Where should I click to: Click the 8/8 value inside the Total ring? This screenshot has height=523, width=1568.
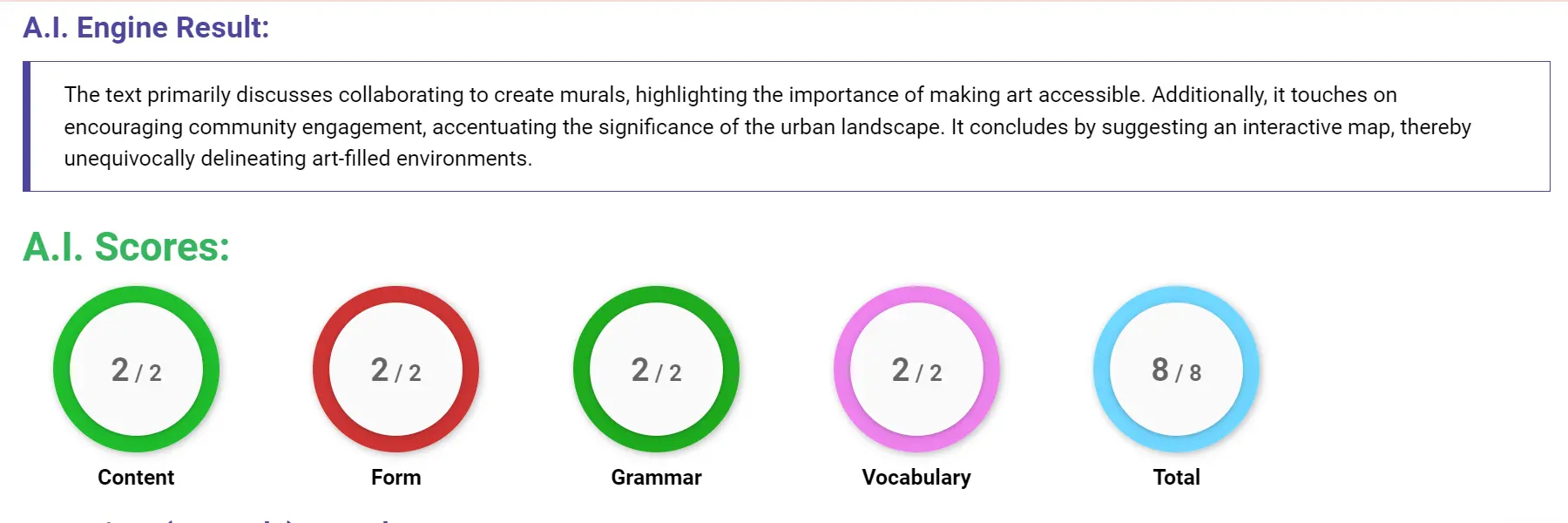[1177, 370]
